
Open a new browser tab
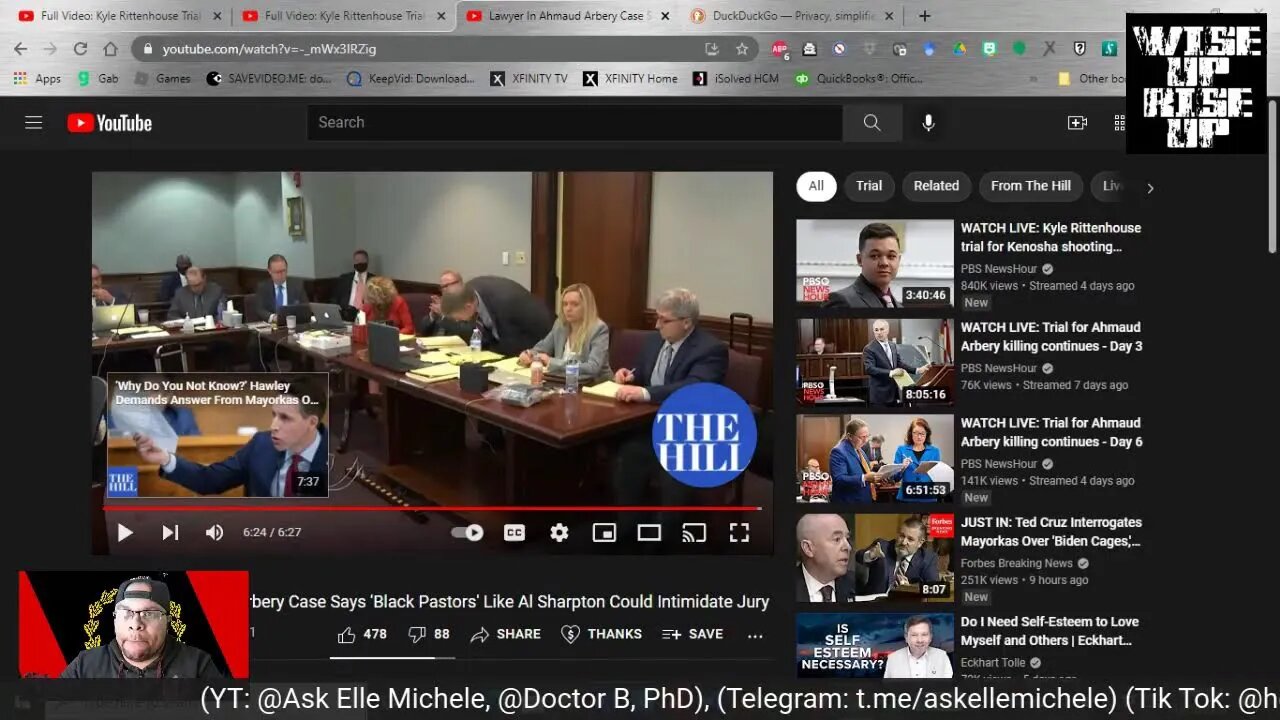click(x=924, y=16)
